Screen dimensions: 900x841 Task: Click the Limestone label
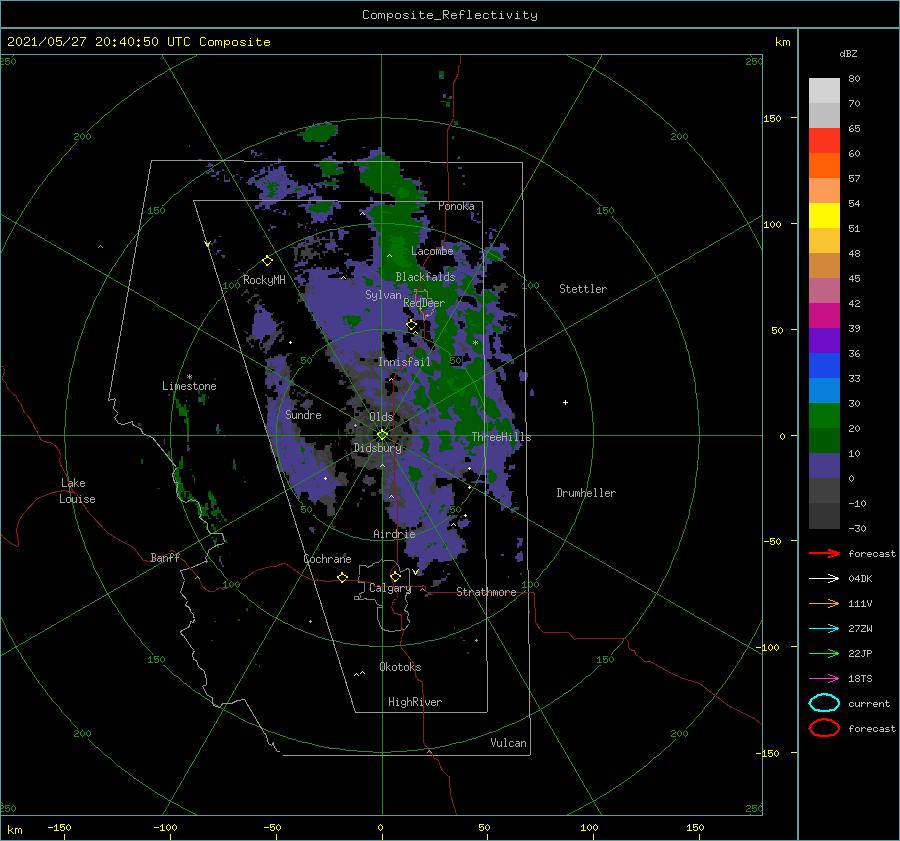click(189, 386)
